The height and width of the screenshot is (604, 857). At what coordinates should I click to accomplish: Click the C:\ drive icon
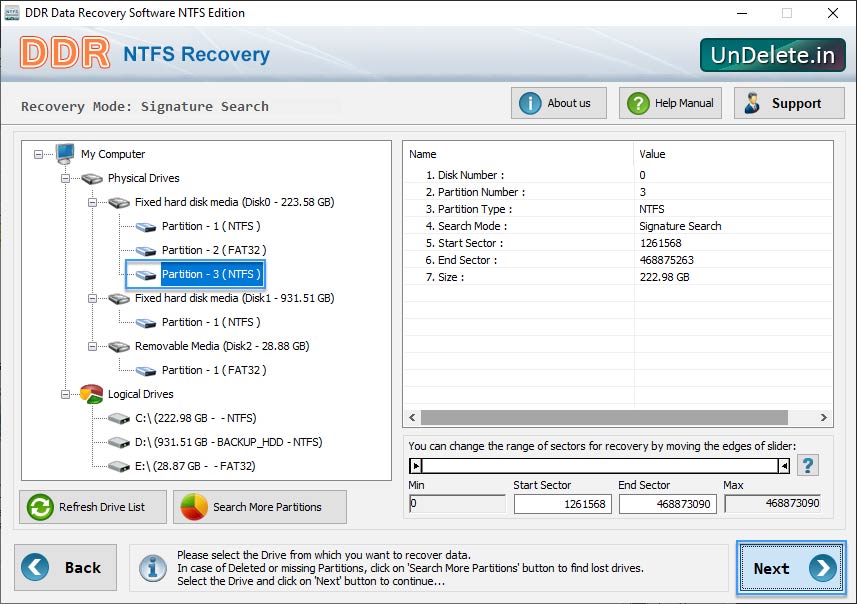119,419
